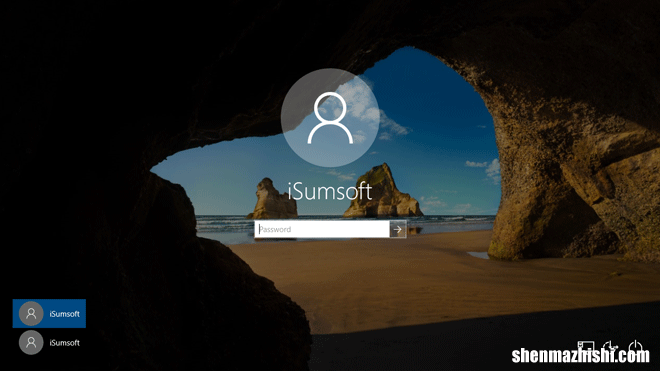The width and height of the screenshot is (660, 371).
Task: Click the large iSumsoft username heading
Action: coord(330,192)
